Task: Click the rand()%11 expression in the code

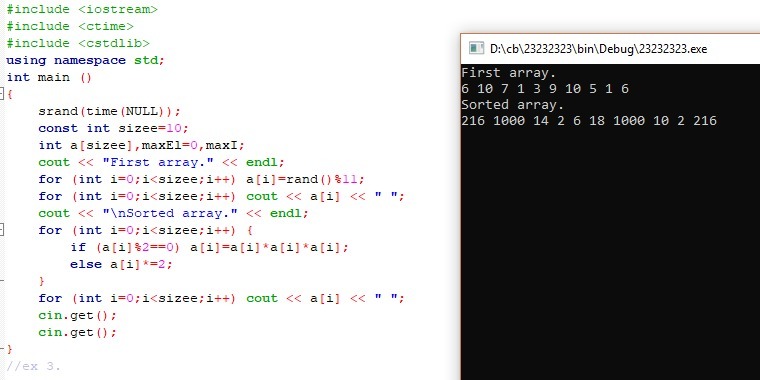Action: [325, 179]
